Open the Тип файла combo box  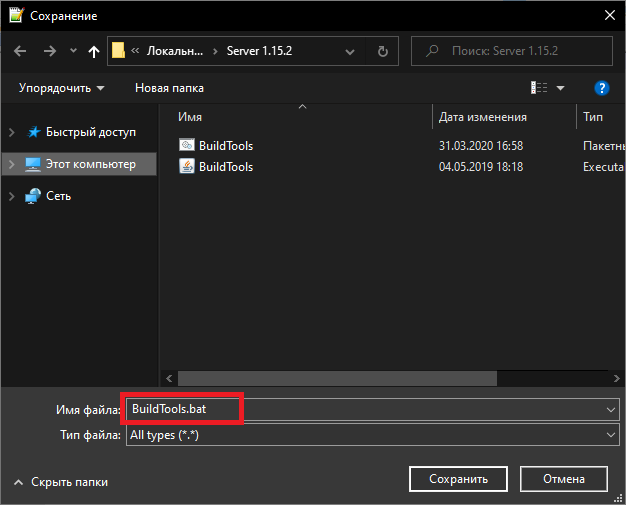coord(372,435)
